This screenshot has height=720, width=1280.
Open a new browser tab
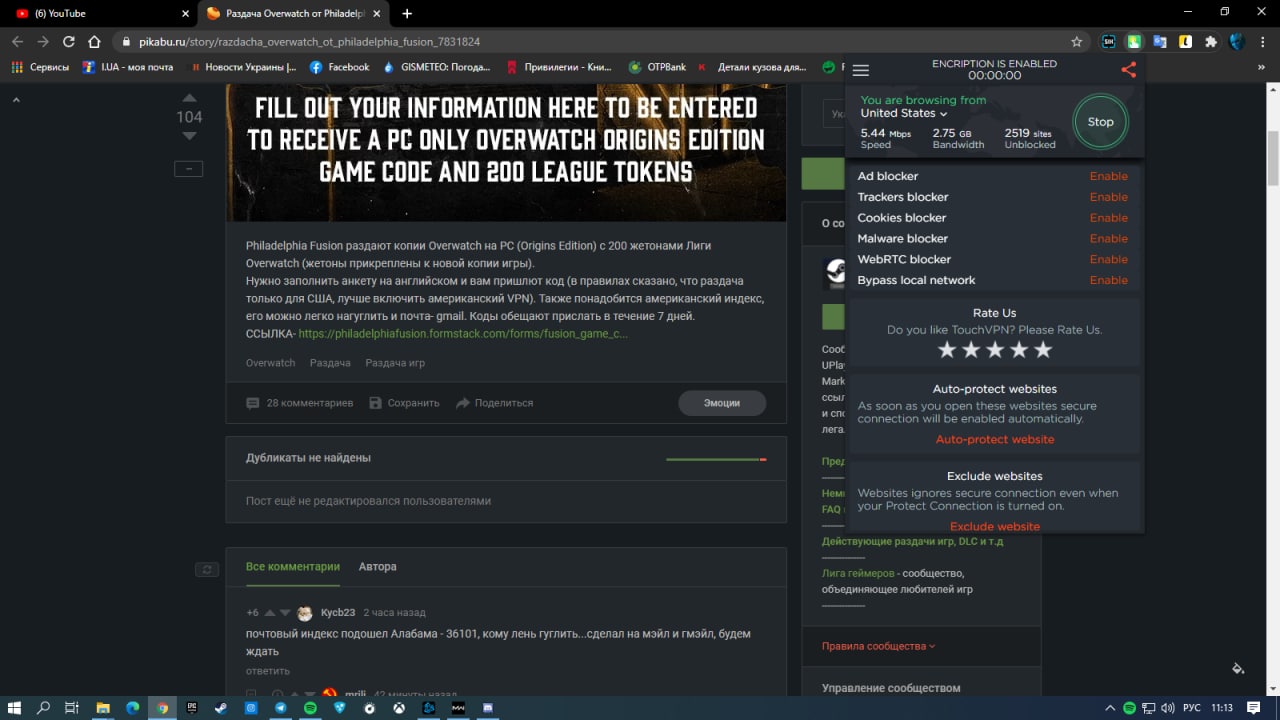tap(407, 14)
